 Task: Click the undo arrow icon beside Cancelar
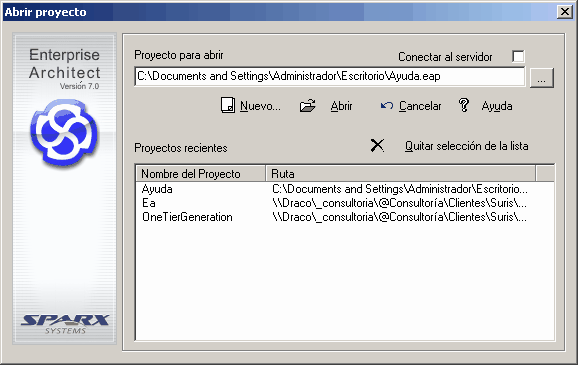pyautogui.click(x=387, y=106)
